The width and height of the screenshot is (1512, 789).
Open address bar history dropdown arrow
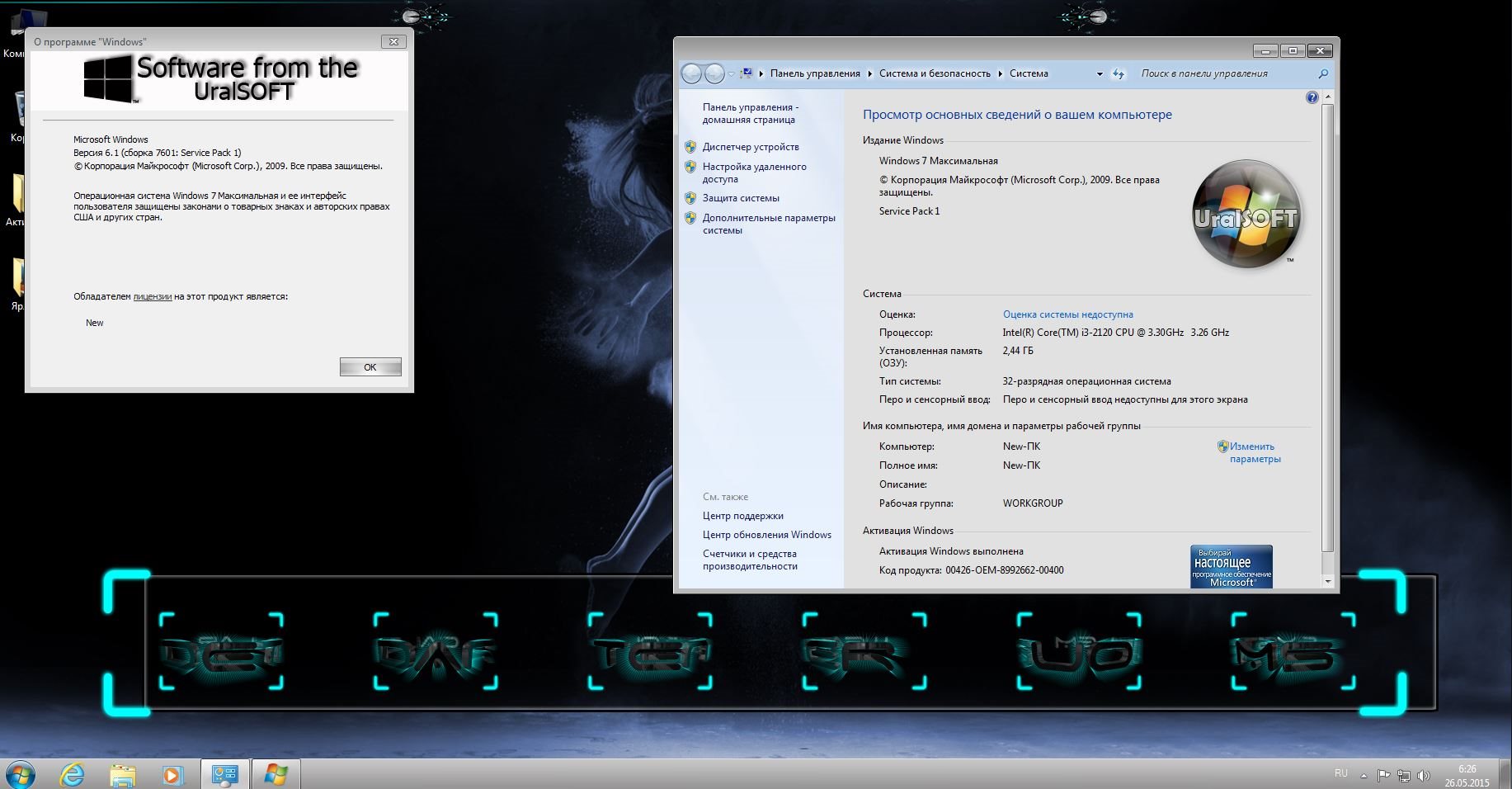coord(1100,74)
